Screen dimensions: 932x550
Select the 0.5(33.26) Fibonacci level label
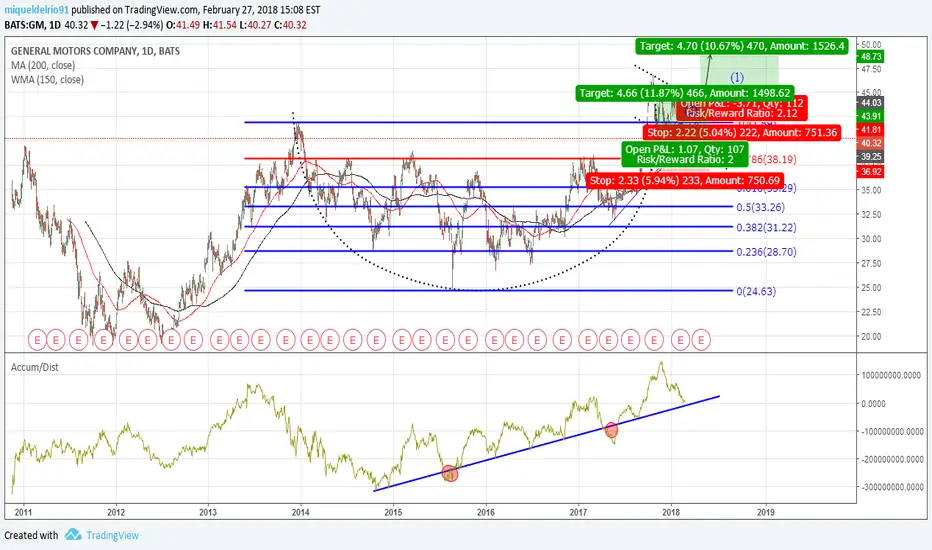pos(760,208)
